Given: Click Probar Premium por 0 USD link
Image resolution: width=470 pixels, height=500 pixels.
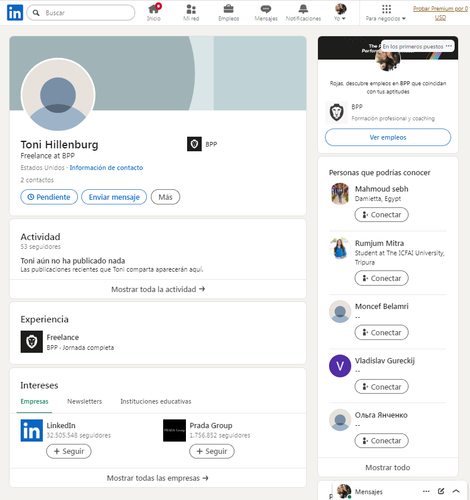Looking at the screenshot, I should tap(440, 13).
